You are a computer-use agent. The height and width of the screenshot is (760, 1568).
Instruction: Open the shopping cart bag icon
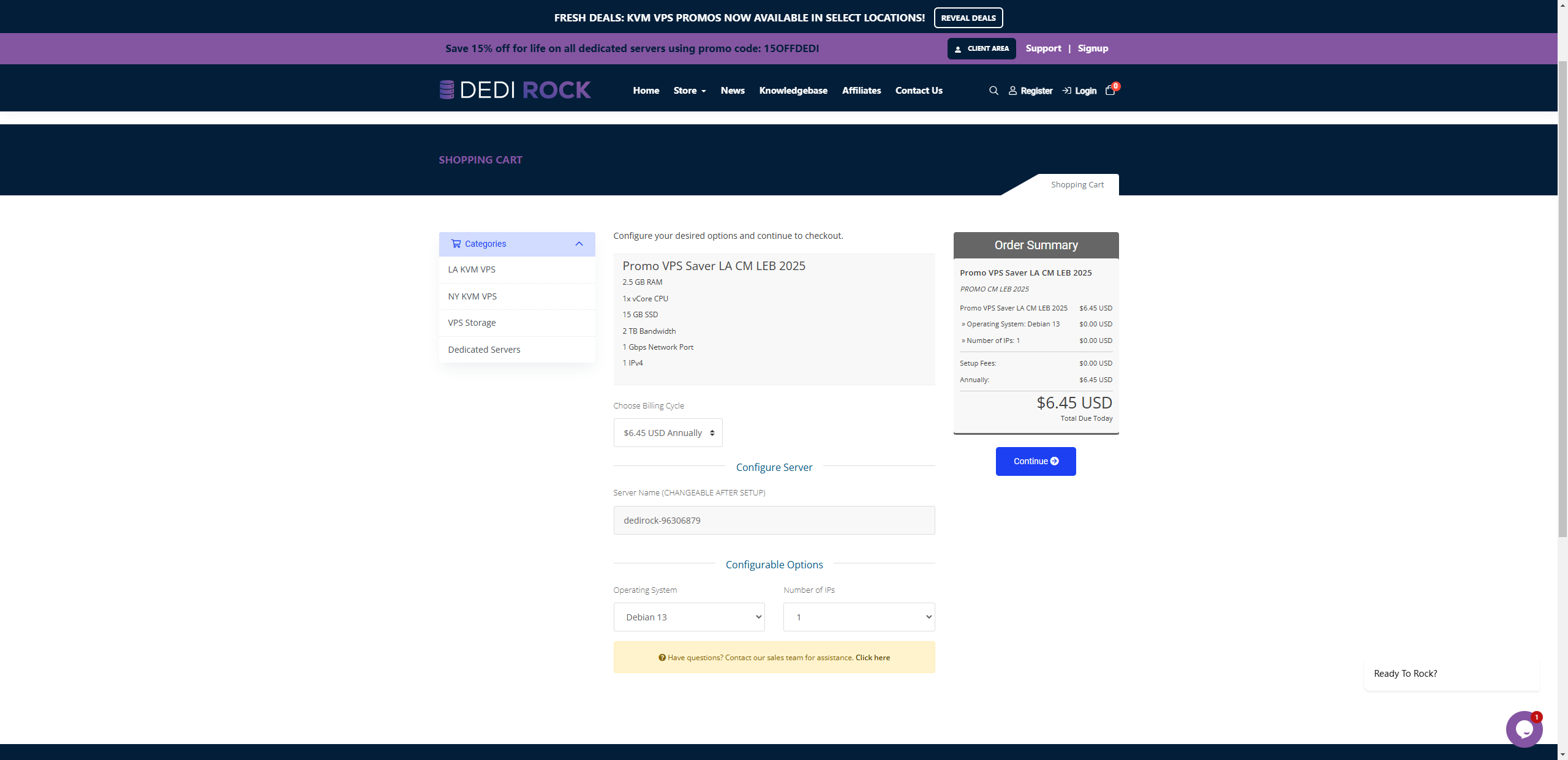tap(1110, 91)
